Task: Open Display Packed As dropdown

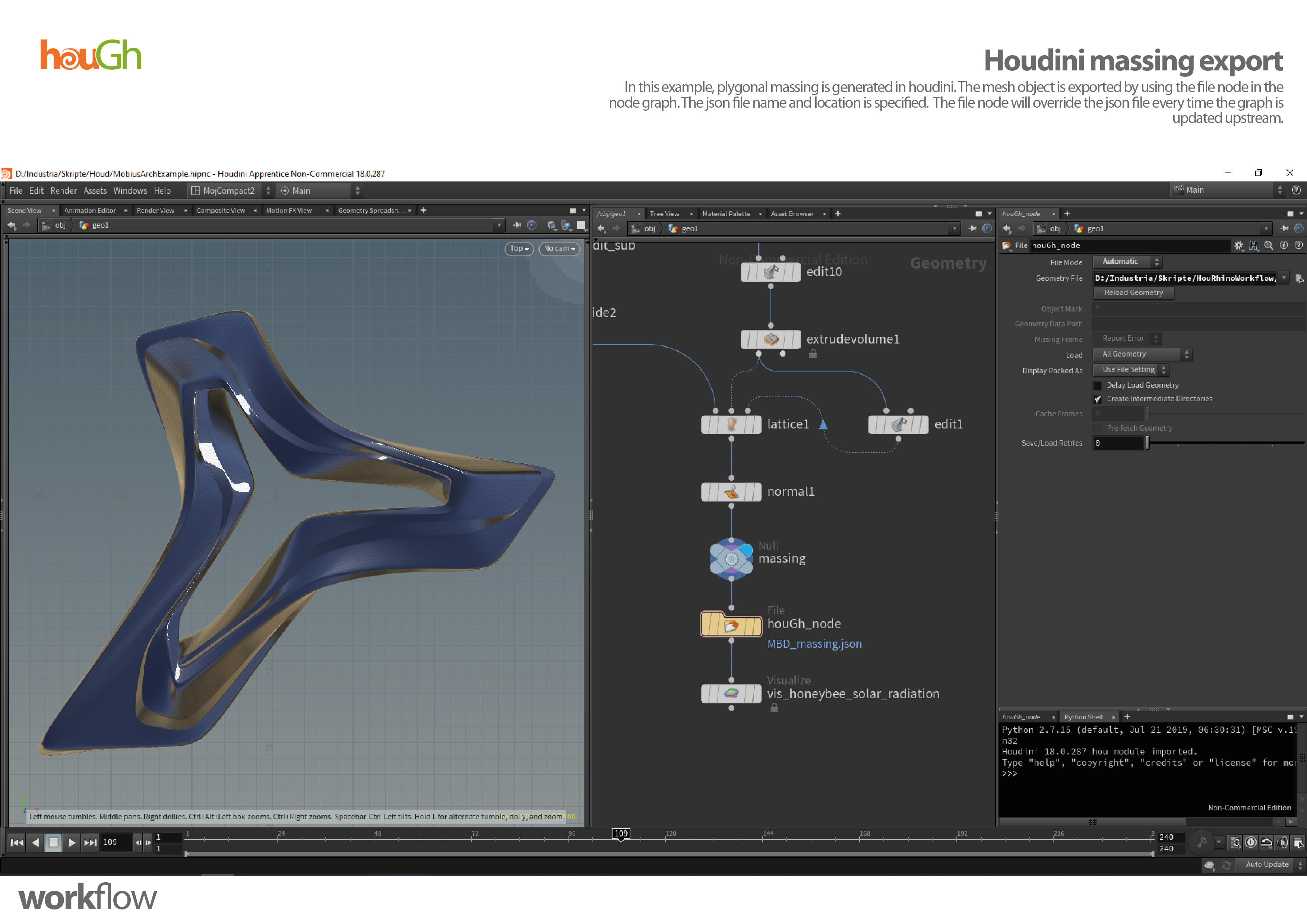Action: pos(1131,370)
